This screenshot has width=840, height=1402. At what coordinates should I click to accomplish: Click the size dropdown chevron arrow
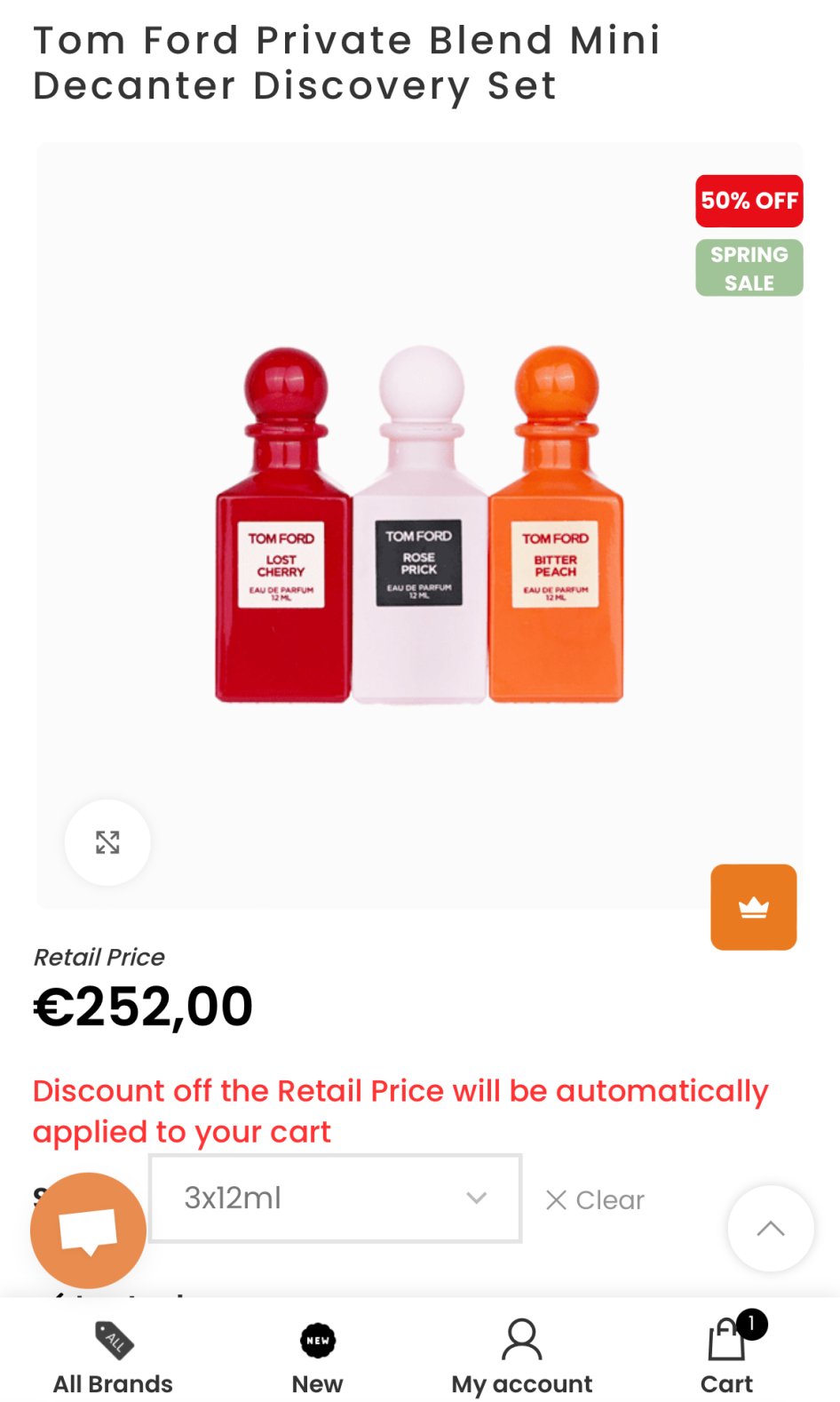coord(477,1198)
